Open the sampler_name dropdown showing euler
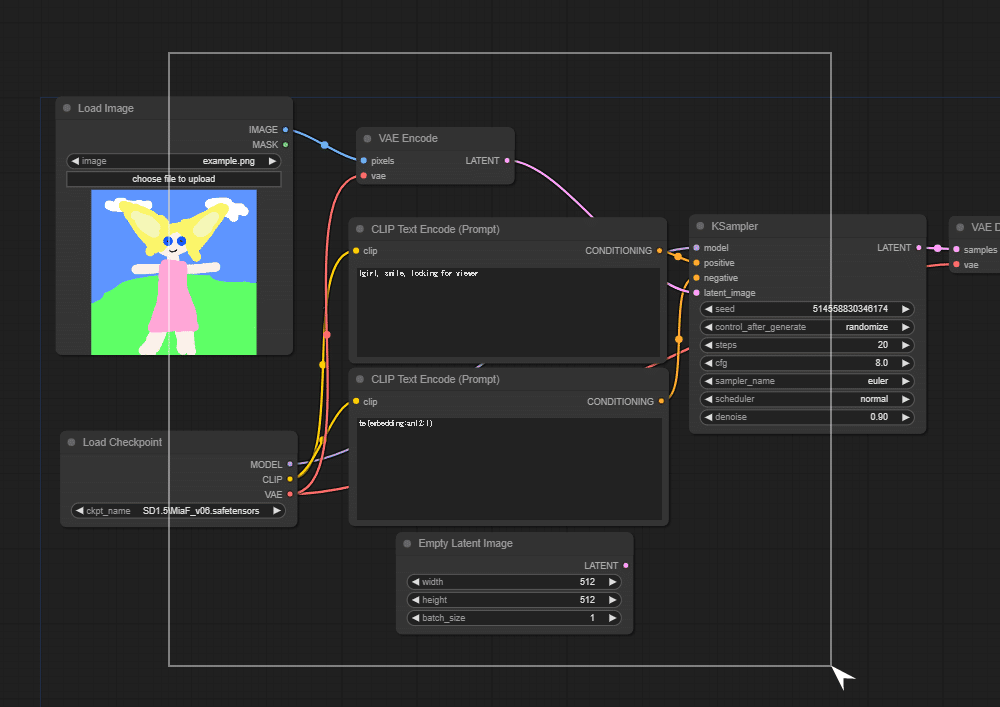The image size is (1000, 707). click(x=807, y=381)
